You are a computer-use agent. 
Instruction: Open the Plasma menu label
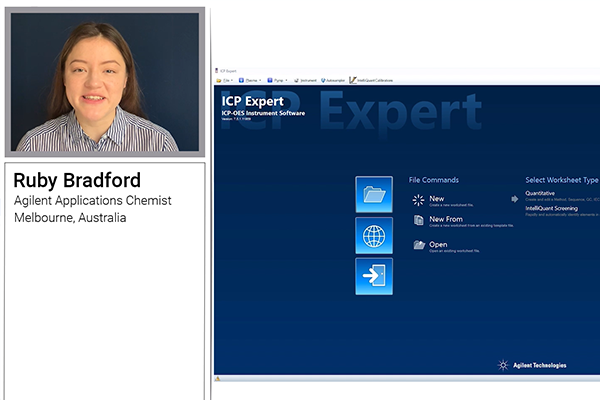click(251, 80)
